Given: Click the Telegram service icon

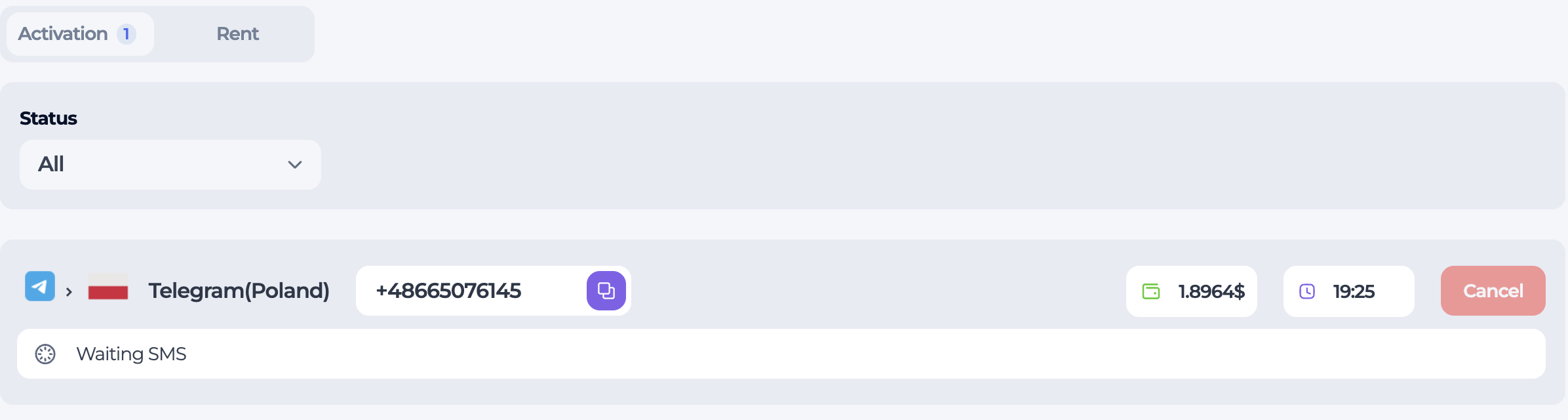Looking at the screenshot, I should tap(40, 287).
